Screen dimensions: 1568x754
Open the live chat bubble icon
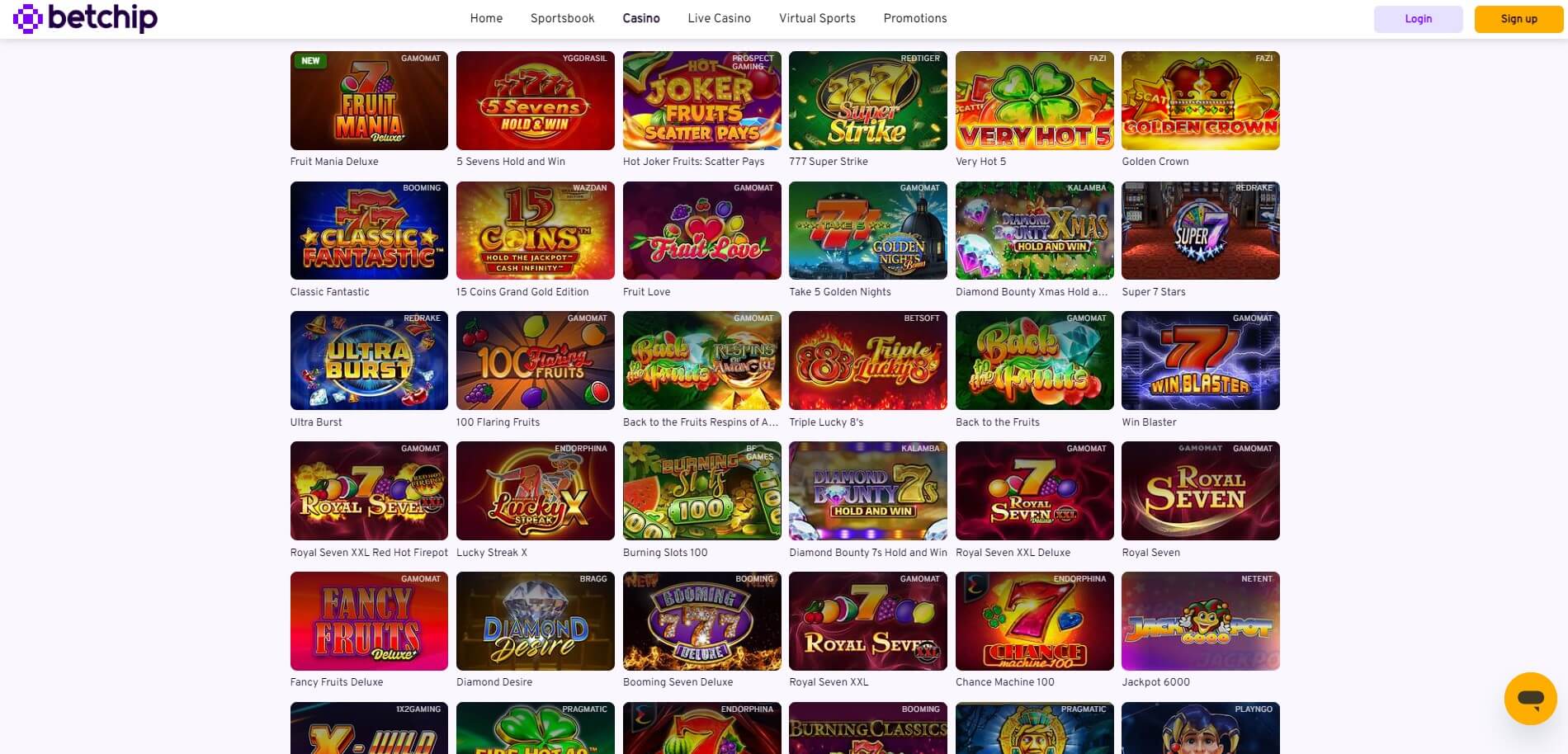pyautogui.click(x=1530, y=699)
